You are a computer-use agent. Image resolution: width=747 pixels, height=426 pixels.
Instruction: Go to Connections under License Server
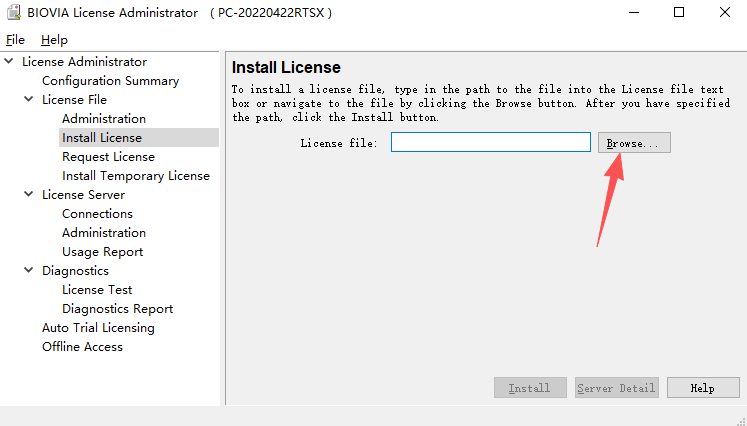97,214
